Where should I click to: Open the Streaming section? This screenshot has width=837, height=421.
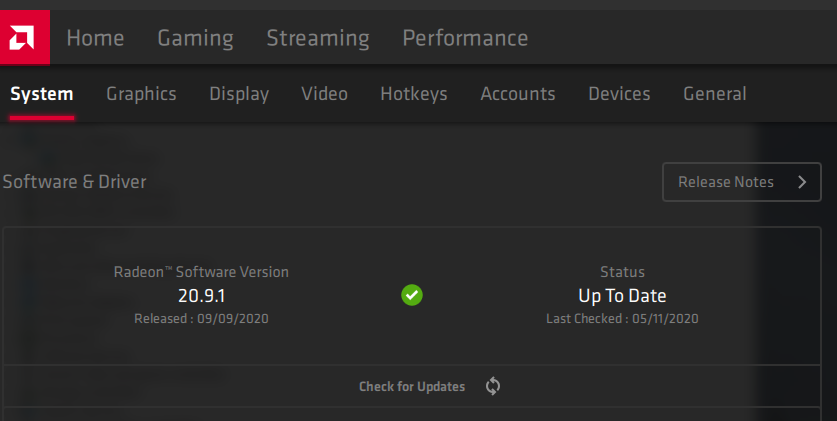pyautogui.click(x=318, y=38)
